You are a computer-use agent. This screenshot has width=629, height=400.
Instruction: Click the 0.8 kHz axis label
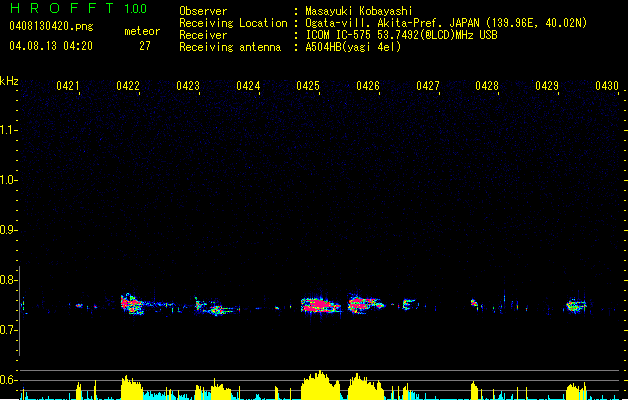coord(8,280)
